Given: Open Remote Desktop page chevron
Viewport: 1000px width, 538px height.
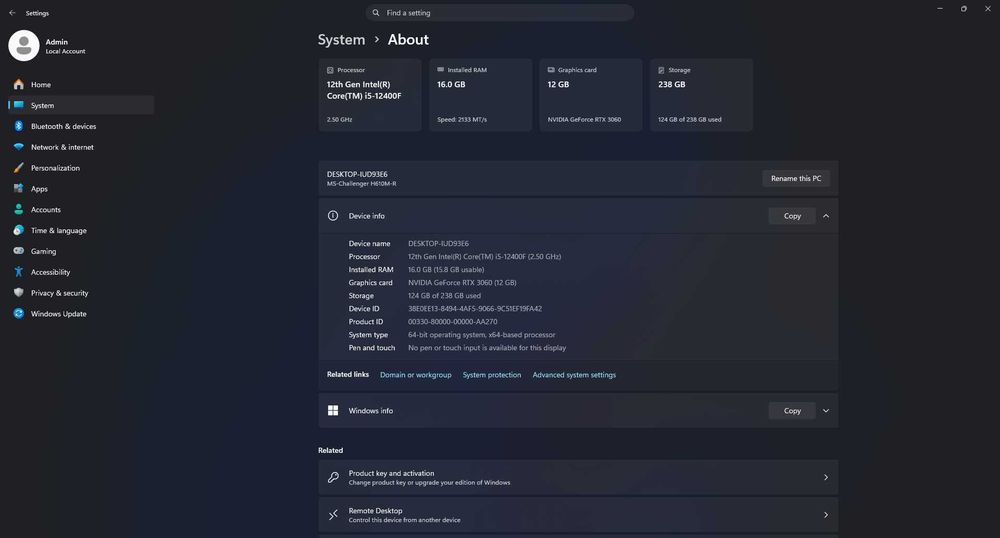Looking at the screenshot, I should pyautogui.click(x=826, y=515).
